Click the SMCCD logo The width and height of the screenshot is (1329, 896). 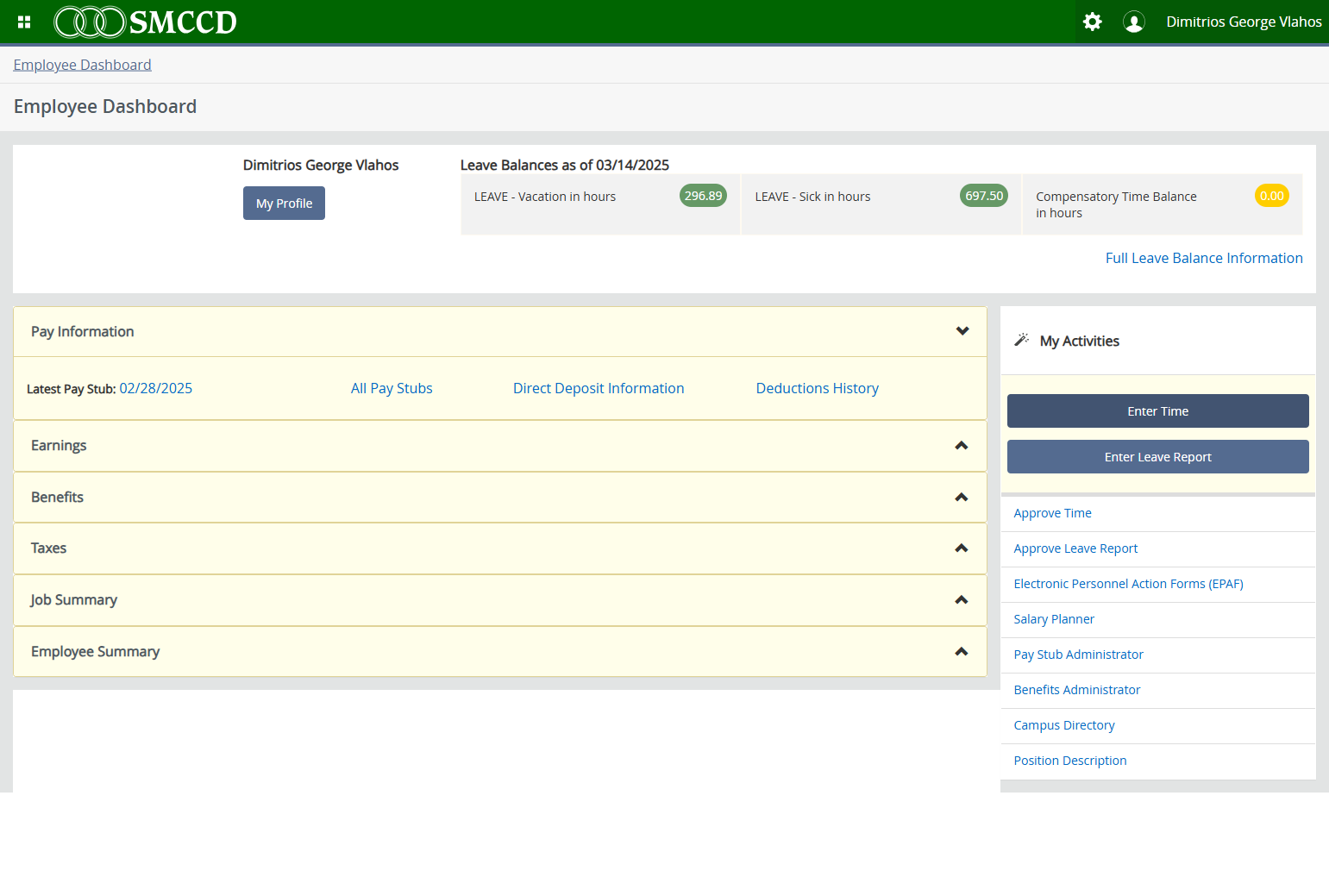click(x=145, y=22)
